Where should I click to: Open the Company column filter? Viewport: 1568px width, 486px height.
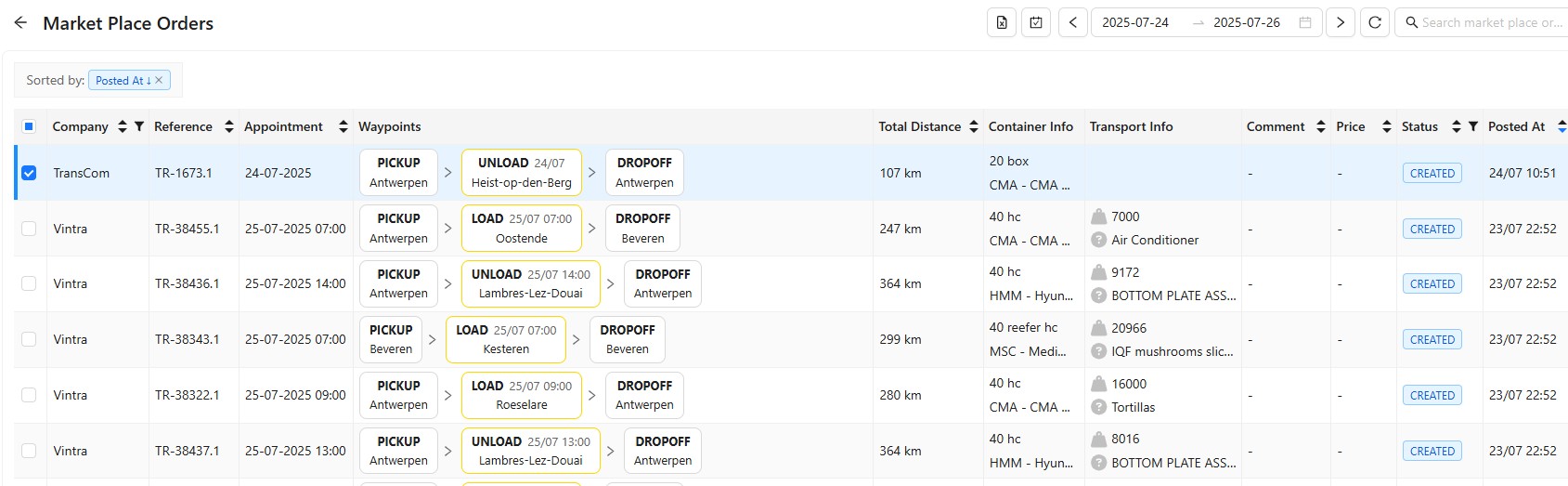click(139, 126)
